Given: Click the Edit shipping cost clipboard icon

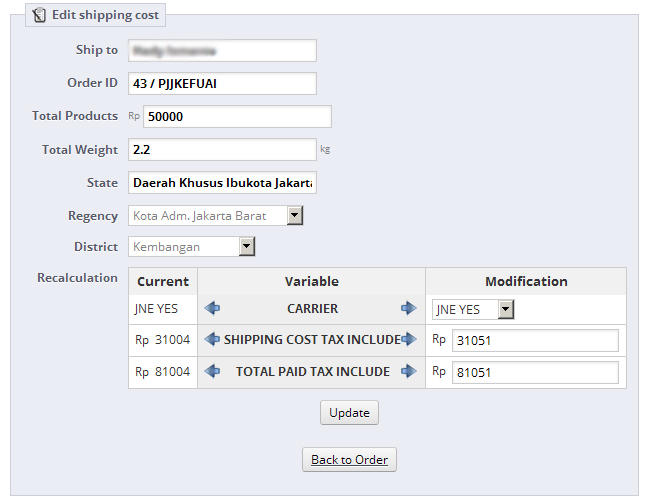Looking at the screenshot, I should coord(39,16).
